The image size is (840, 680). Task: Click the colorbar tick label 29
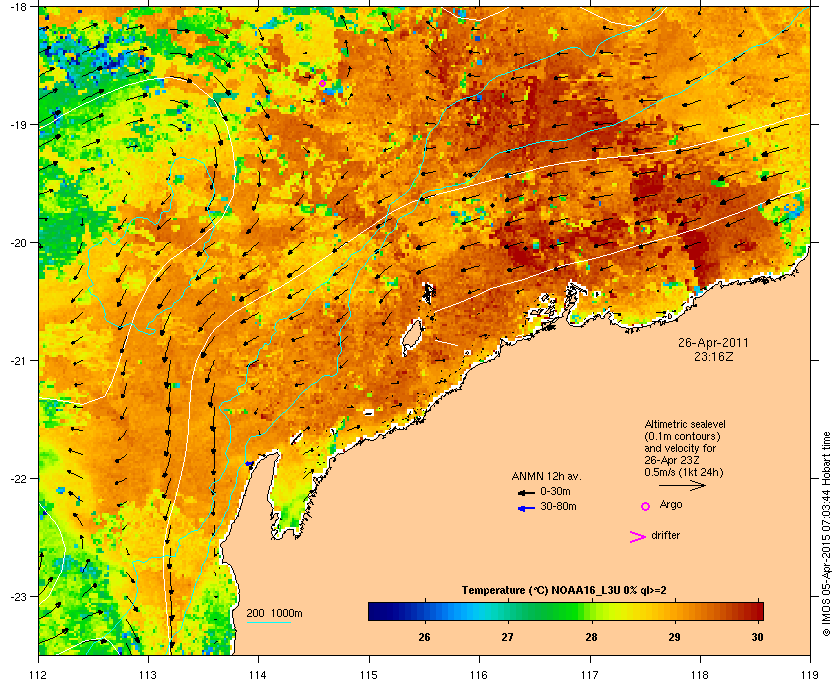pos(674,637)
